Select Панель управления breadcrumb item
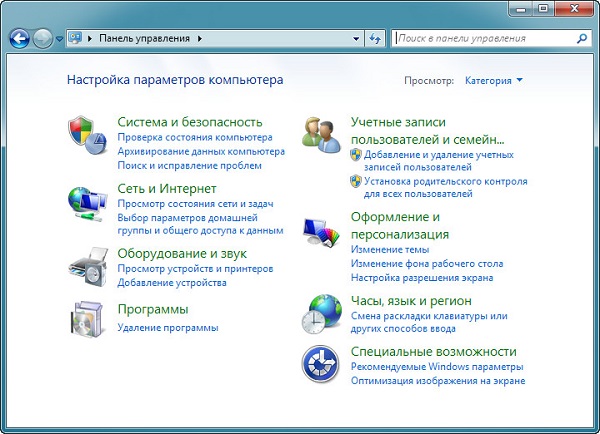The image size is (600, 434). [144, 38]
